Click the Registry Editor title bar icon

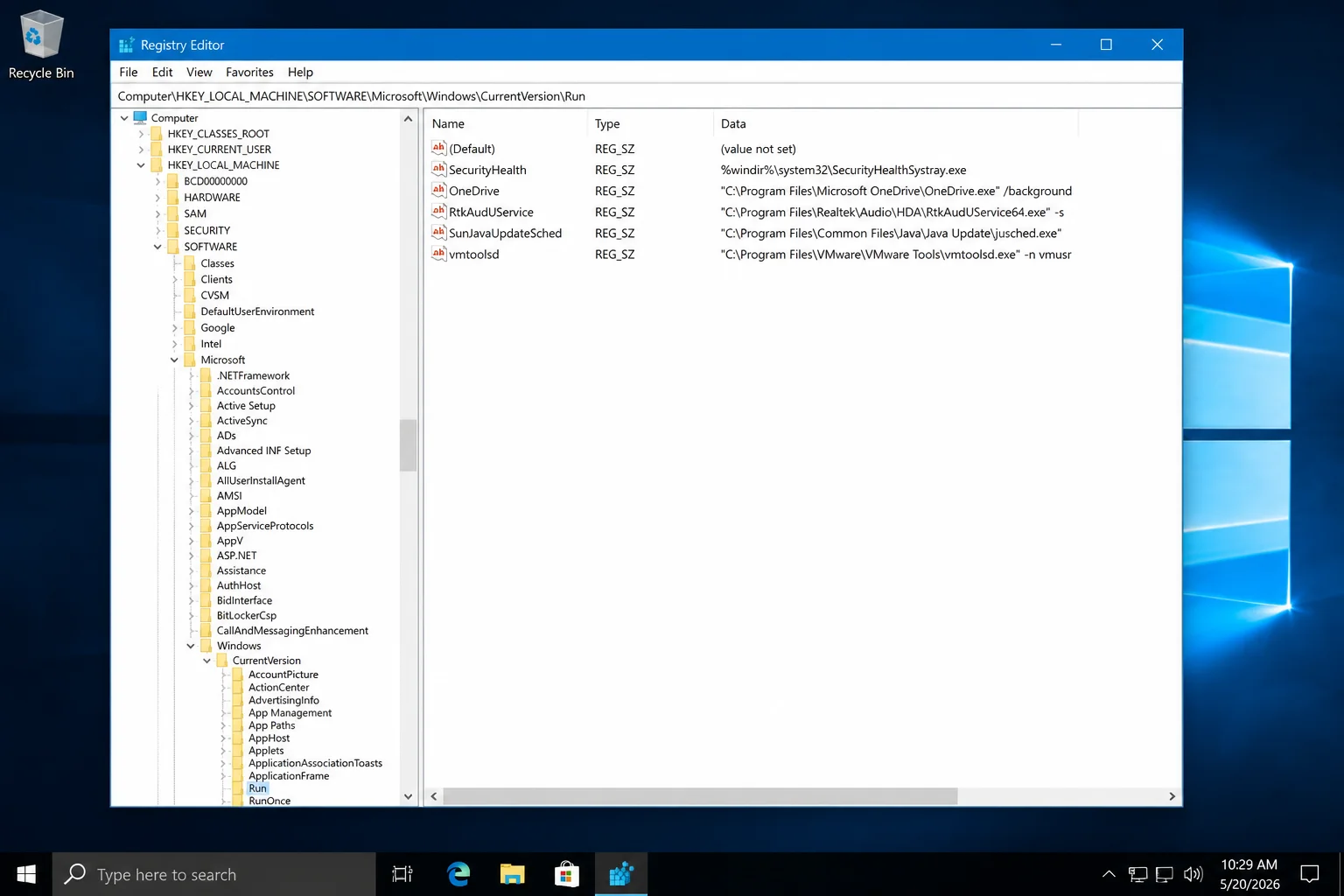[x=127, y=45]
